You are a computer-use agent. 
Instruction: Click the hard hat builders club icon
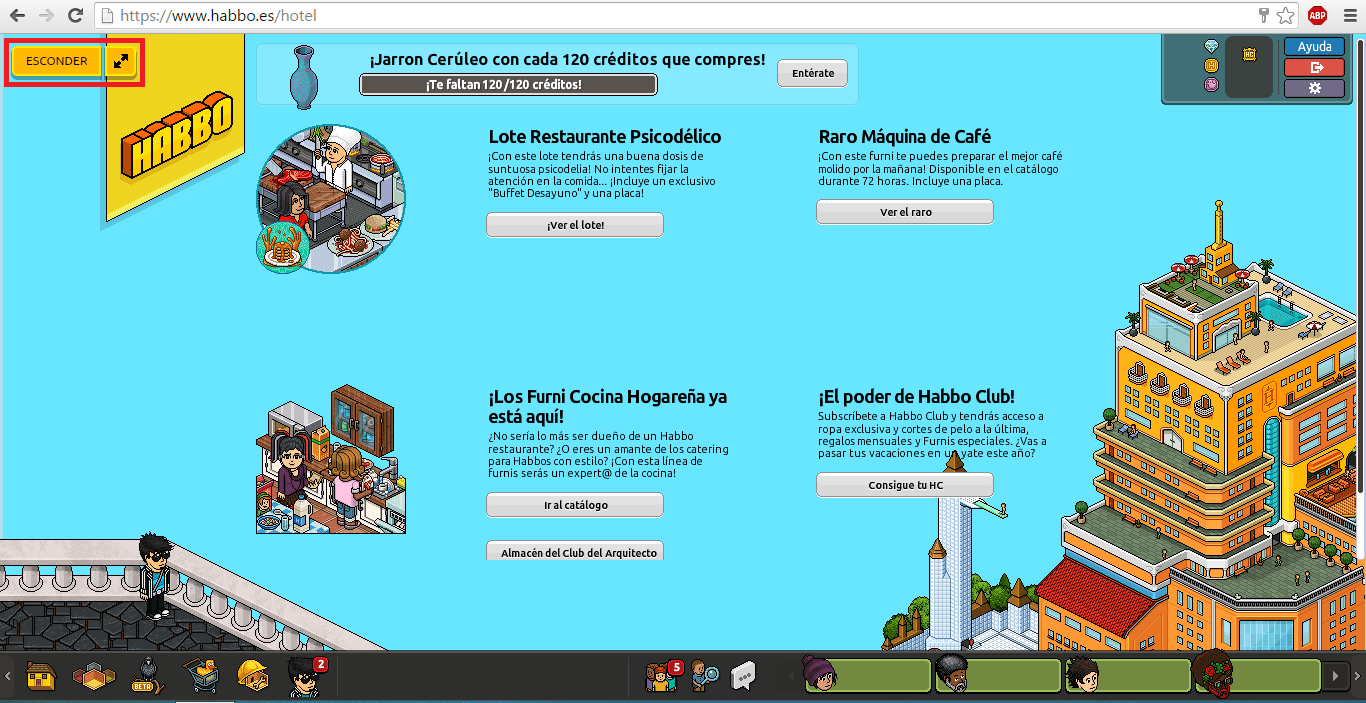coord(252,677)
